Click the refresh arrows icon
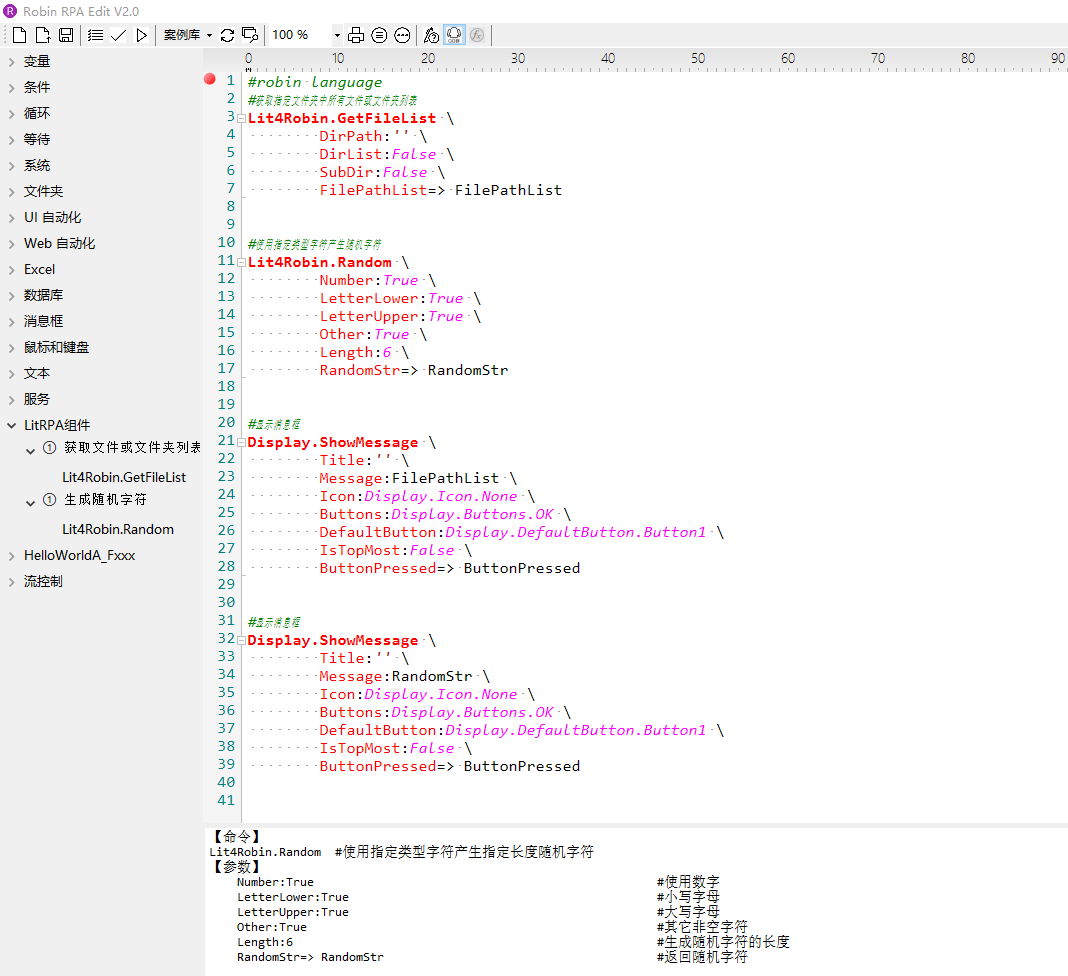The height and width of the screenshot is (976, 1068). click(x=227, y=35)
